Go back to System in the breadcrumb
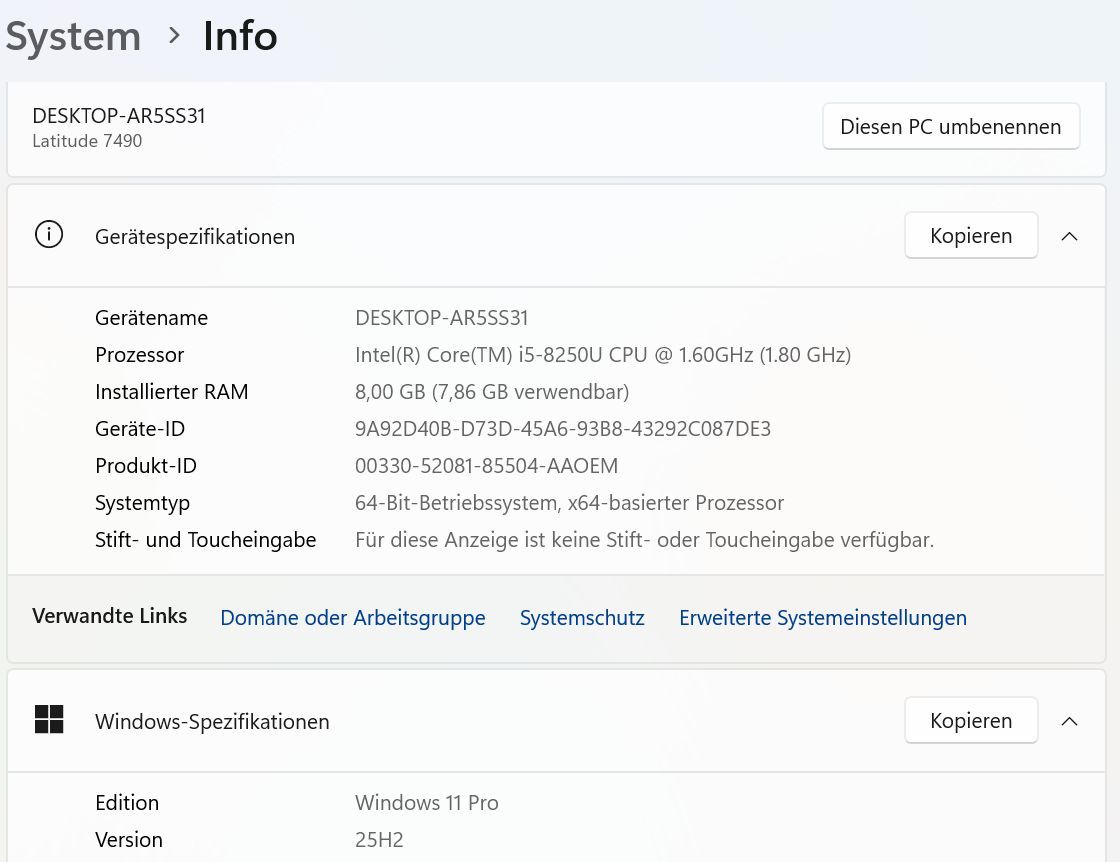Viewport: 1120px width, 862px height. pyautogui.click(x=73, y=37)
